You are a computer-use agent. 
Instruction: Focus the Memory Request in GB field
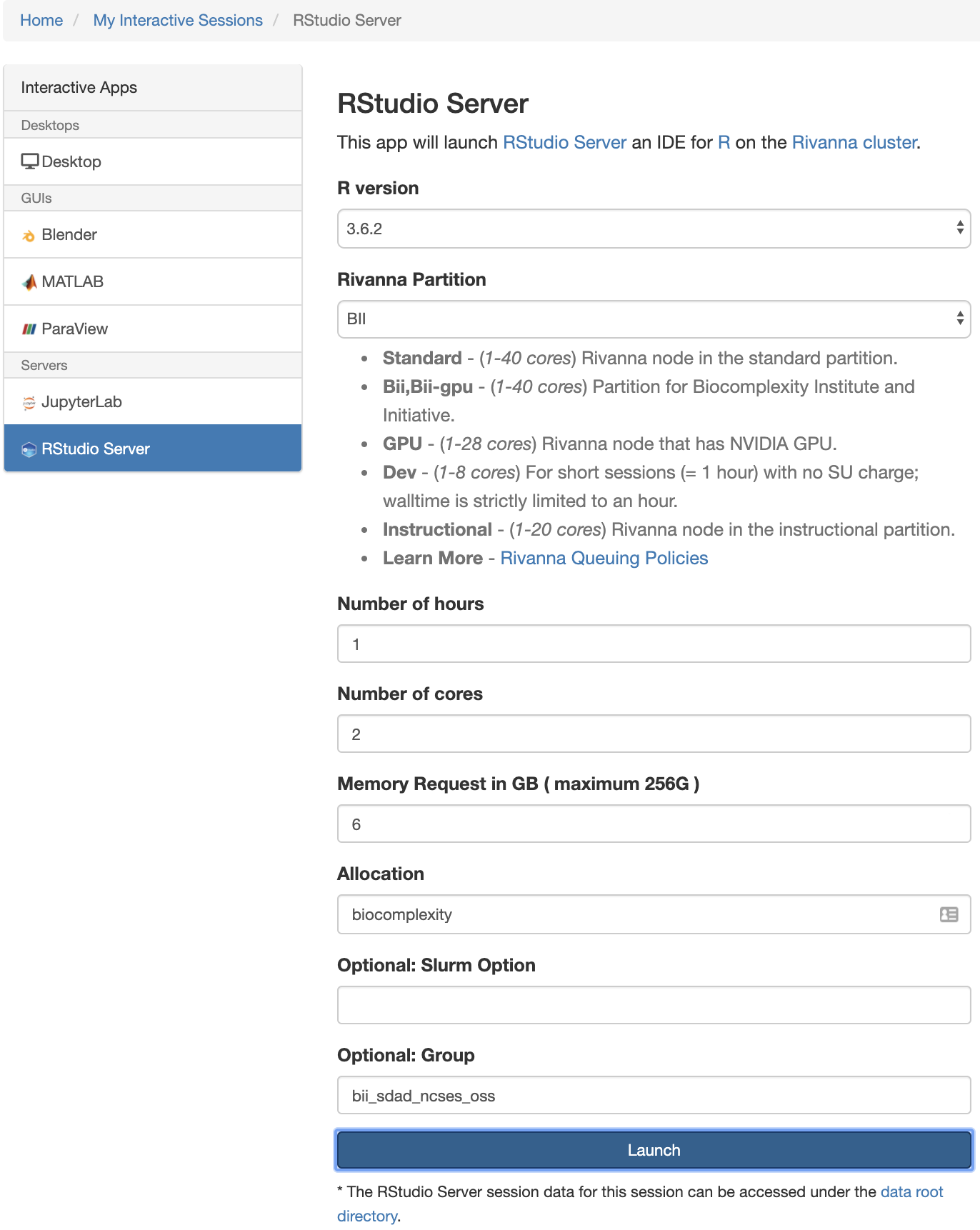click(x=654, y=824)
